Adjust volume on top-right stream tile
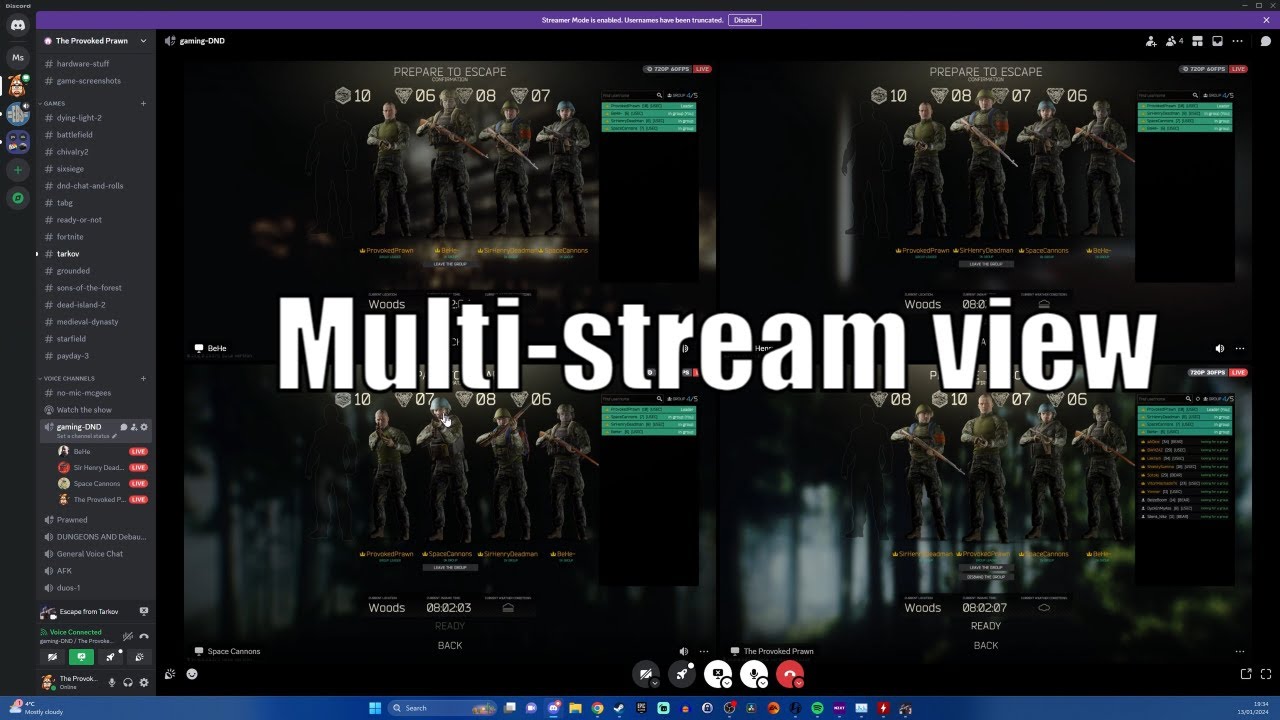Screen dimensions: 1280x720 click(1220, 348)
